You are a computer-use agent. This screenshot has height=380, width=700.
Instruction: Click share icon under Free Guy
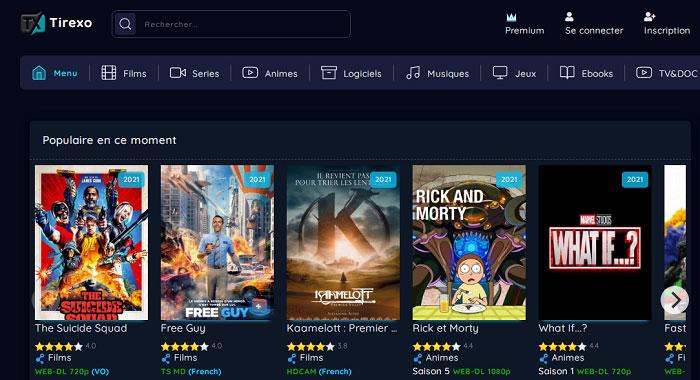[166, 358]
